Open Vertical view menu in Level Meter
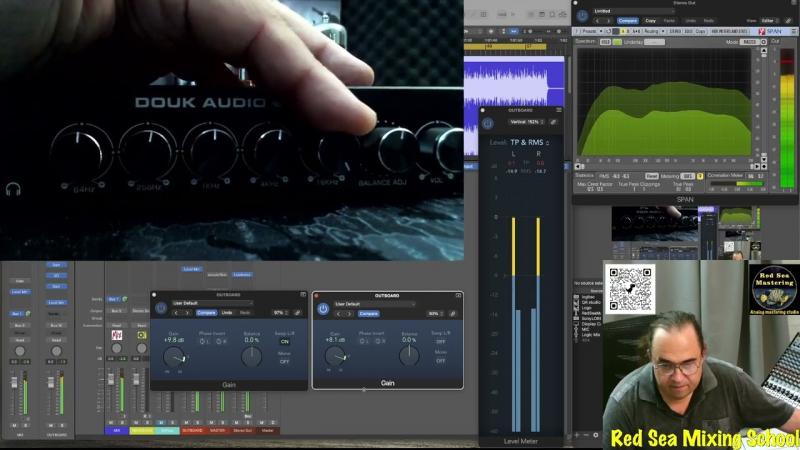The width and height of the screenshot is (800, 450). tap(526, 122)
